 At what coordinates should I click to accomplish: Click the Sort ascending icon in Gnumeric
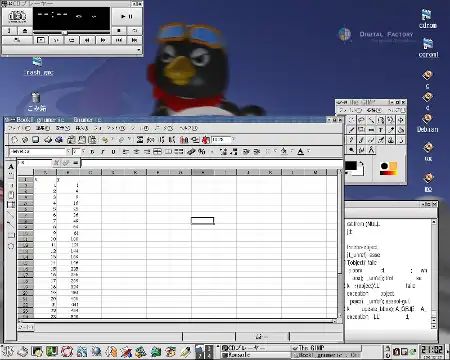click(x=162, y=140)
